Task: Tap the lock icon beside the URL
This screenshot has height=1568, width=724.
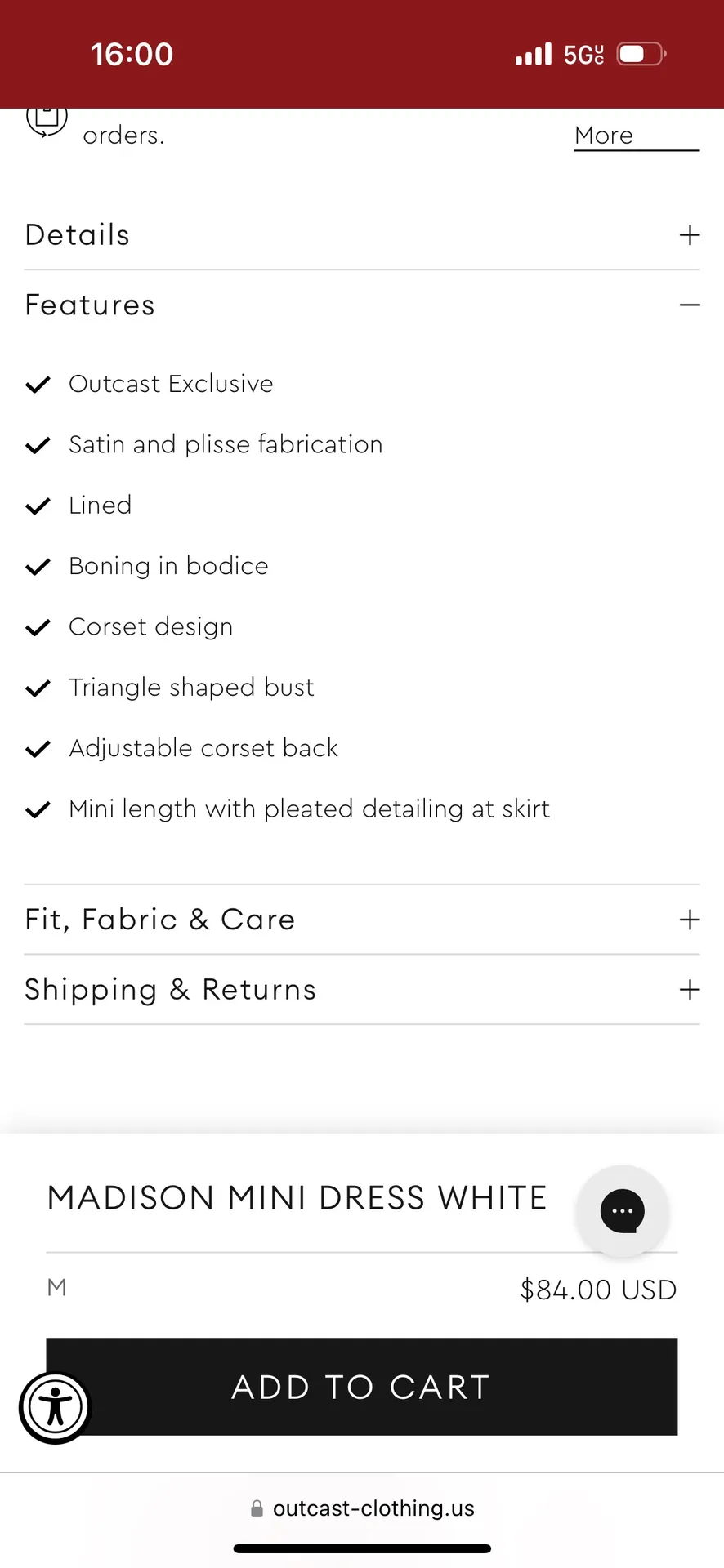Action: (x=257, y=1508)
